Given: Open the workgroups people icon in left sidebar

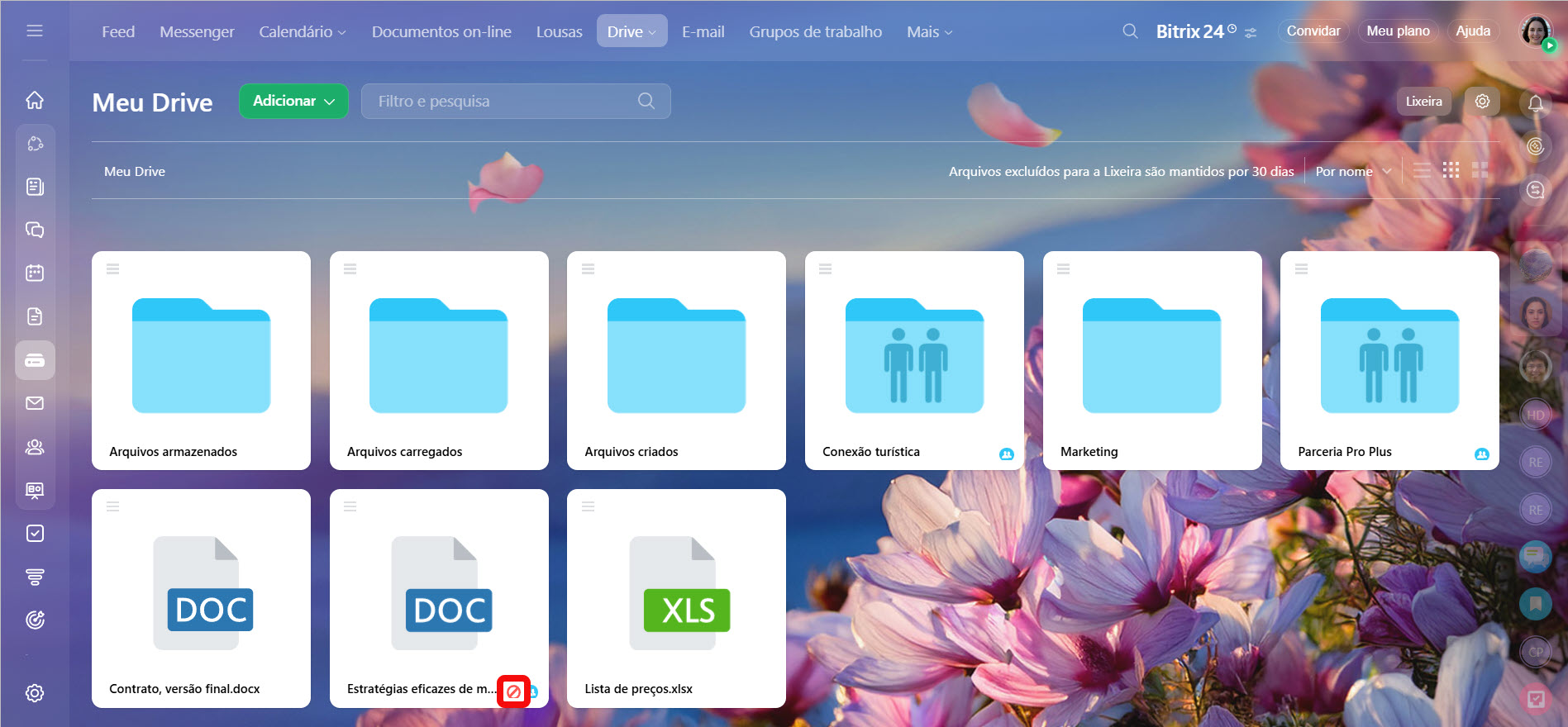Looking at the screenshot, I should [35, 447].
